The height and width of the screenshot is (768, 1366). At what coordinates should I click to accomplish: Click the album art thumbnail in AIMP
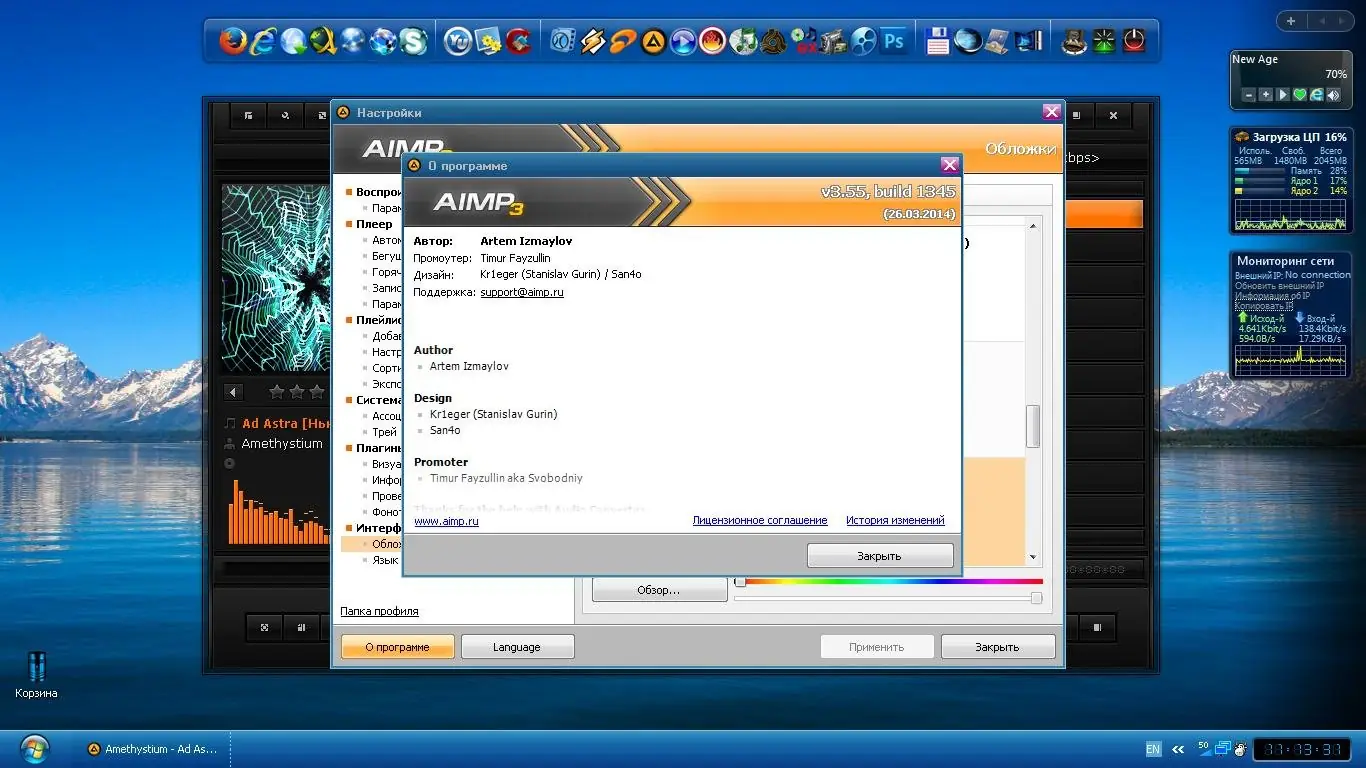pyautogui.click(x=276, y=278)
